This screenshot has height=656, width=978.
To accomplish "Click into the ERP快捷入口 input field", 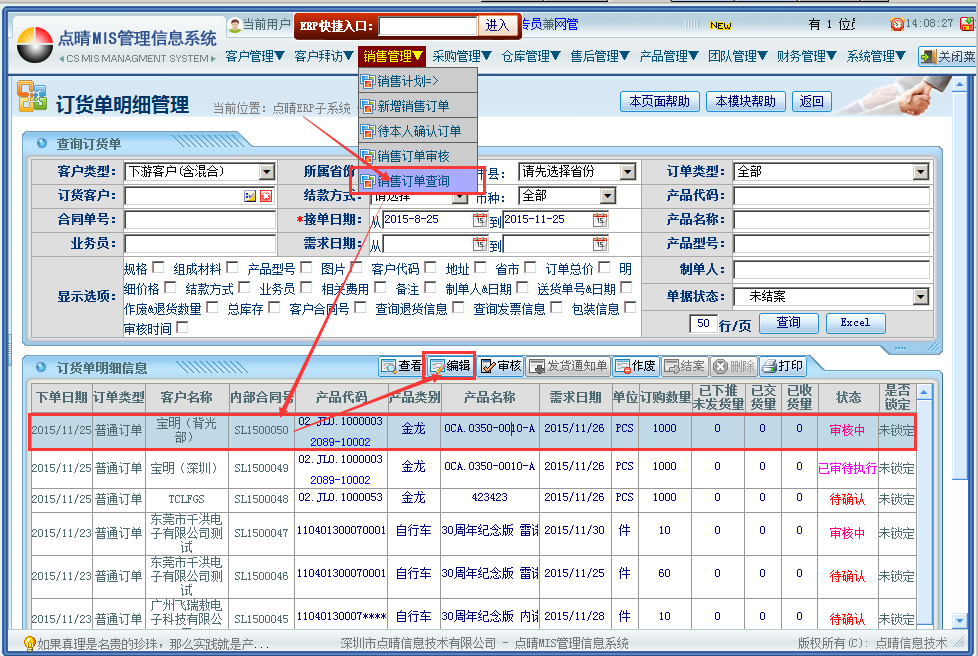I will [428, 25].
